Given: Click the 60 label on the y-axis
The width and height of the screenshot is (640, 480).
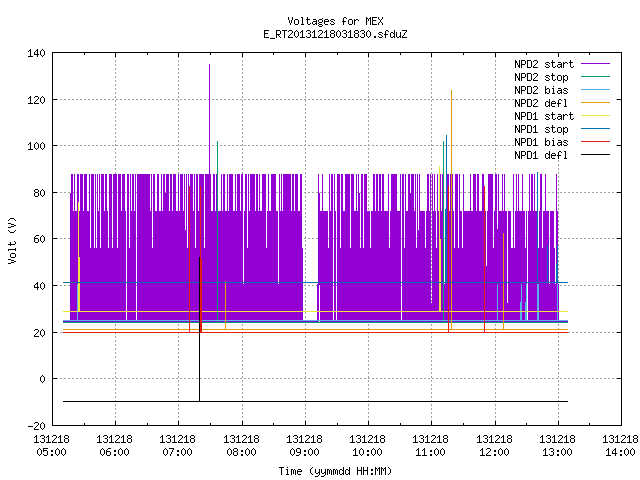Looking at the screenshot, I should pyautogui.click(x=39, y=239).
